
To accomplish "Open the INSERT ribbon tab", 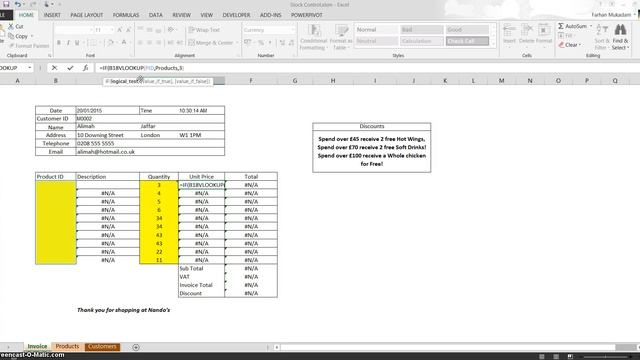I will [52, 15].
